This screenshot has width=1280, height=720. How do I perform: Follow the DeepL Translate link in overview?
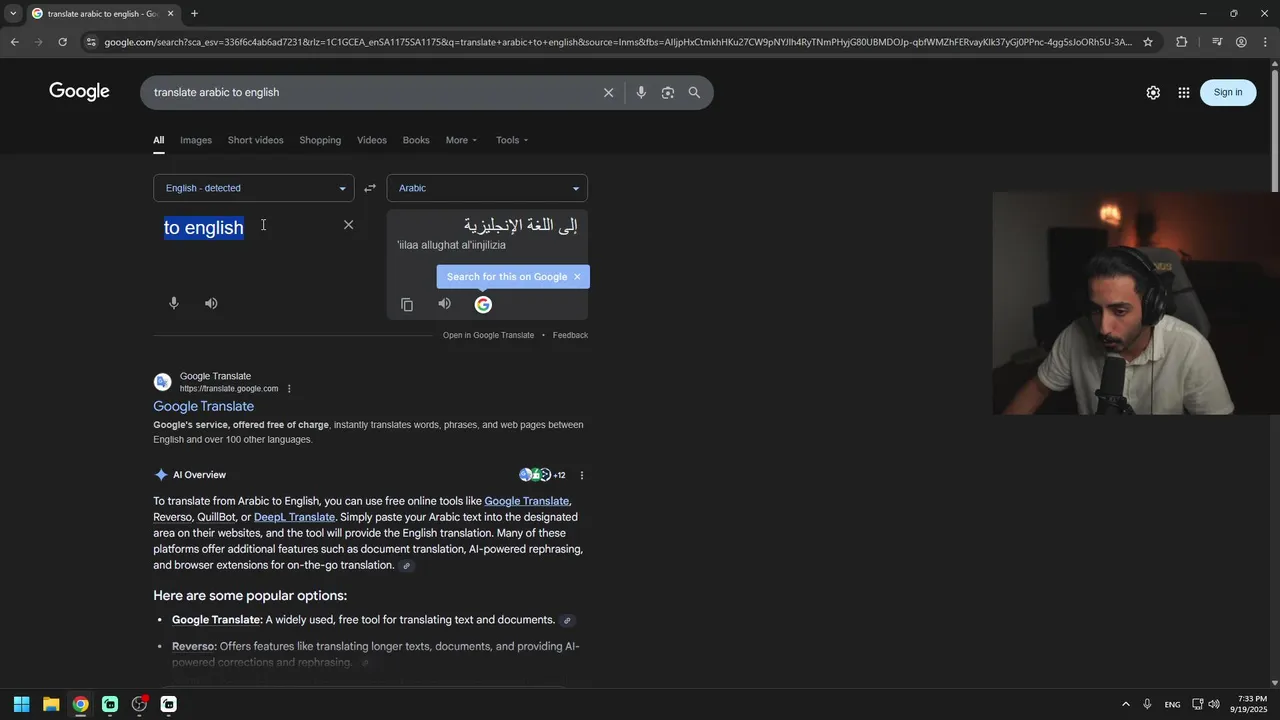coord(294,517)
